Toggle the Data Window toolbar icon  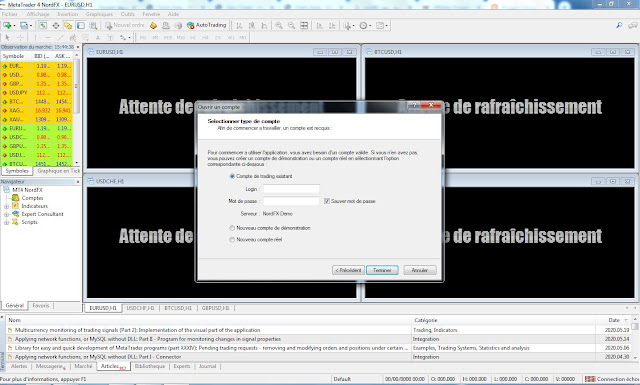pyautogui.click(x=56, y=25)
